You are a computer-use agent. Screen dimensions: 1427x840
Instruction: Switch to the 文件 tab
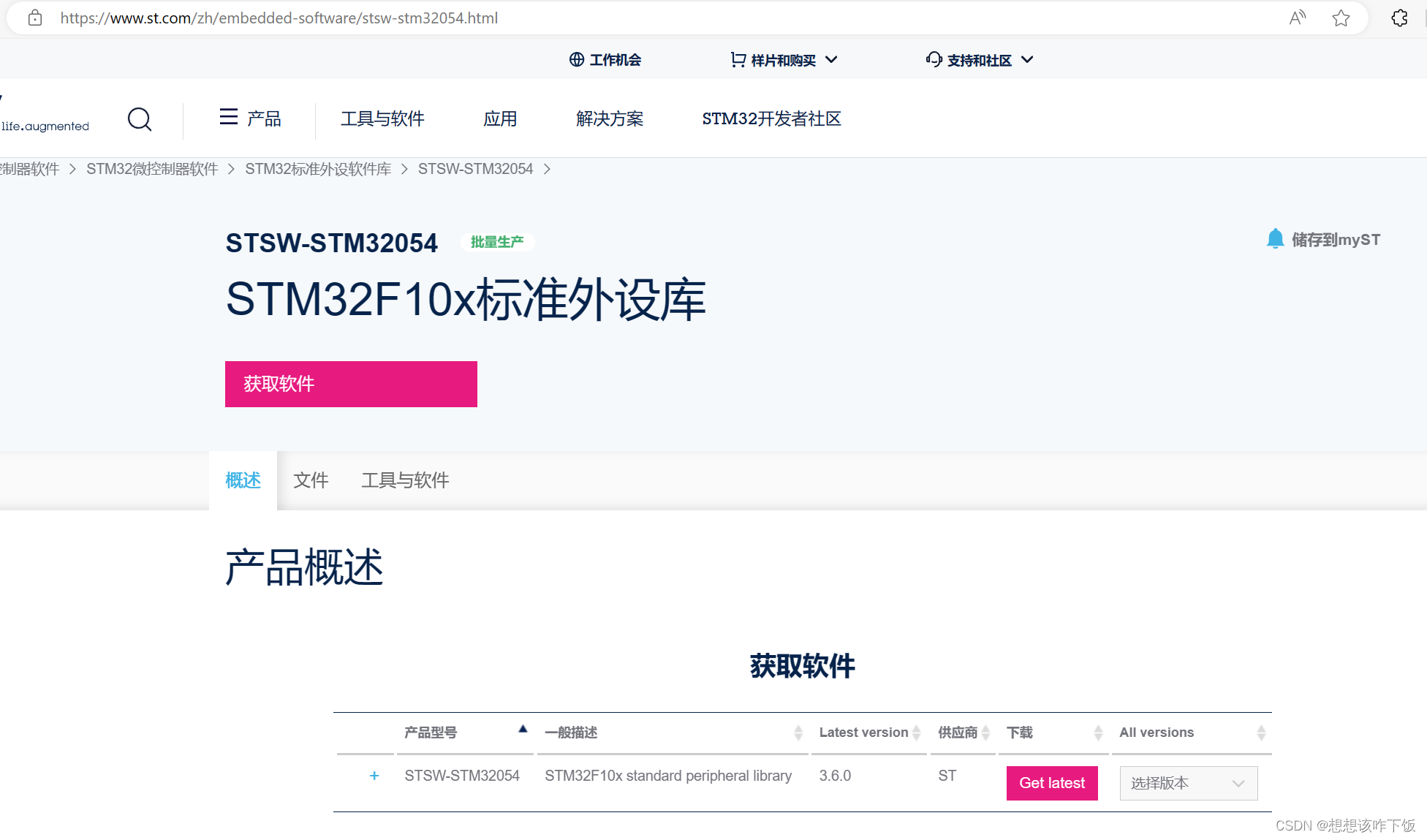coord(311,480)
